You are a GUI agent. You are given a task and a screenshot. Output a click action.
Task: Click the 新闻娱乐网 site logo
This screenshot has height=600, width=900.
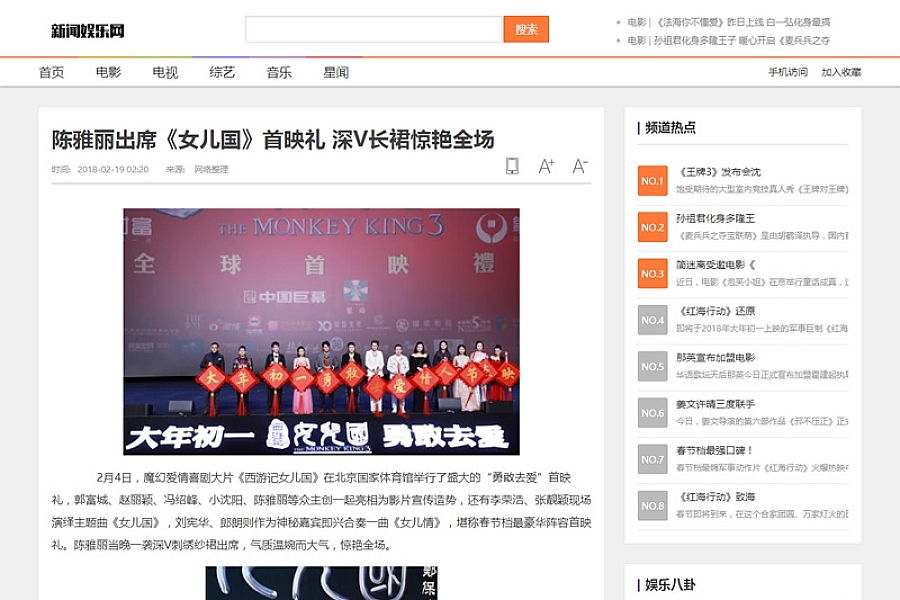[88, 30]
